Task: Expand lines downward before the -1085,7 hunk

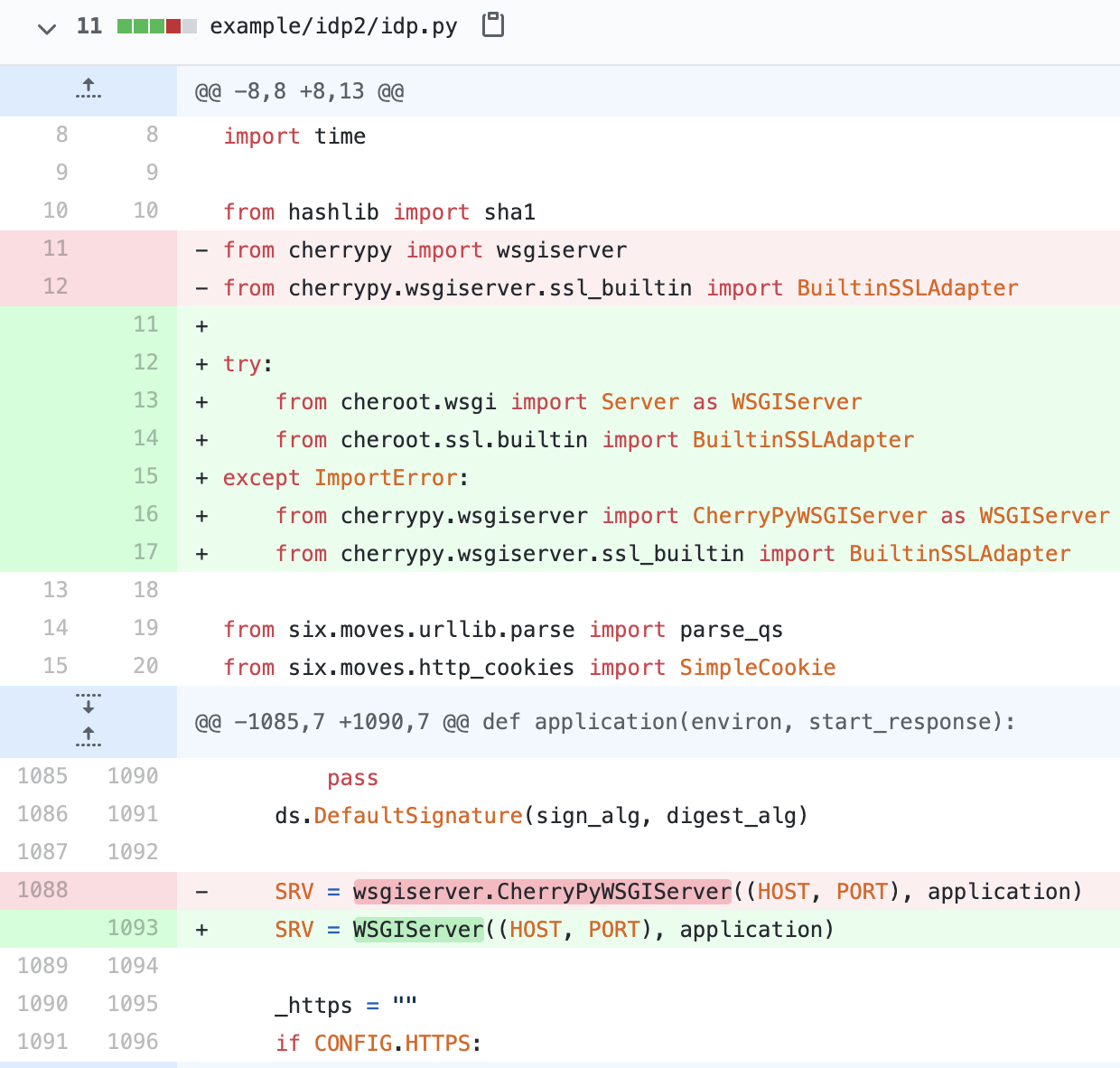Action: [89, 704]
